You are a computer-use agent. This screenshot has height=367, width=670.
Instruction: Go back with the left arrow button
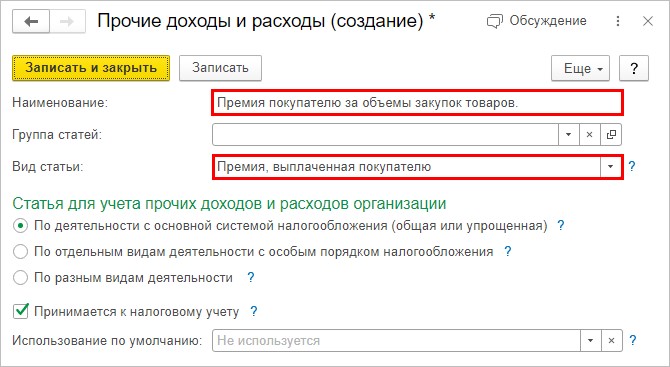pyautogui.click(x=31, y=21)
